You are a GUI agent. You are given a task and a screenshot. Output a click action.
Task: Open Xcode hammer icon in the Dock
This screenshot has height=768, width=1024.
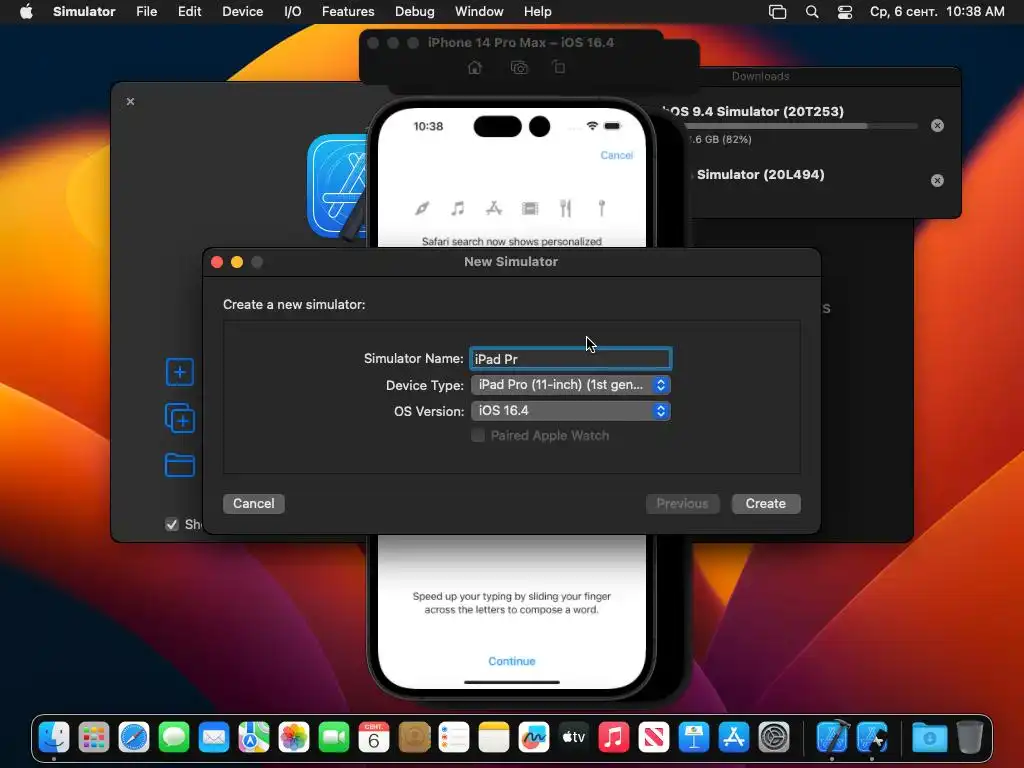pos(833,738)
